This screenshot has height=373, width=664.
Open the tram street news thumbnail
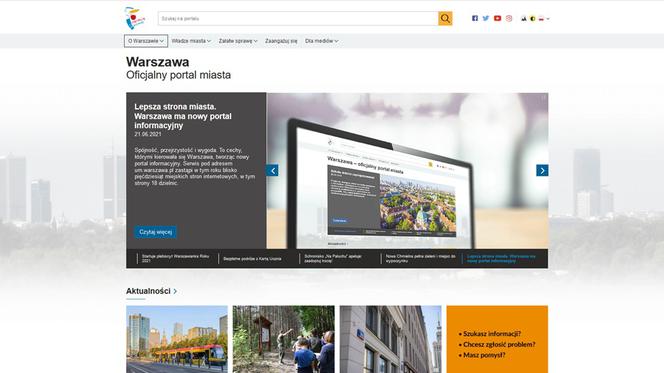point(177,339)
